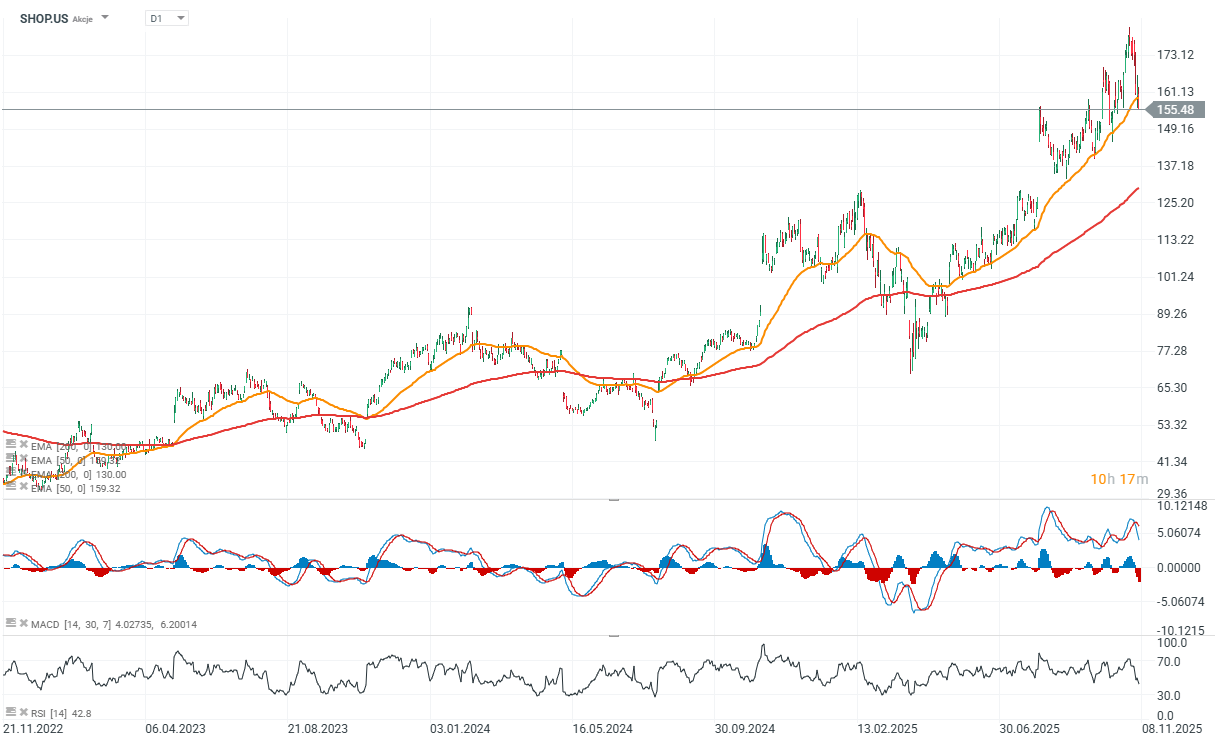Click divider handle between MACD and RSI panes
Viewport: 1217px width, 746px height.
613,635
